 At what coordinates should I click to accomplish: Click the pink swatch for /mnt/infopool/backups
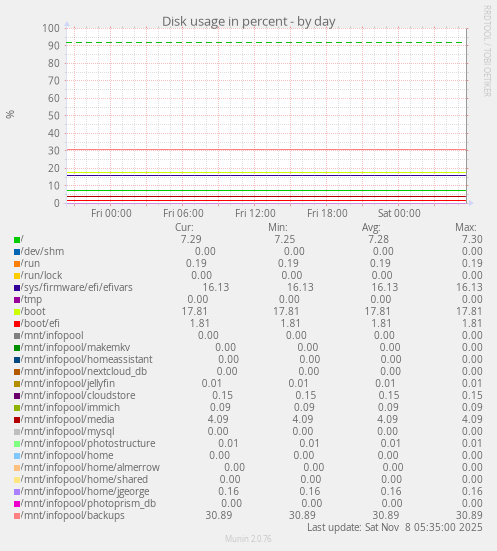click(x=17, y=516)
